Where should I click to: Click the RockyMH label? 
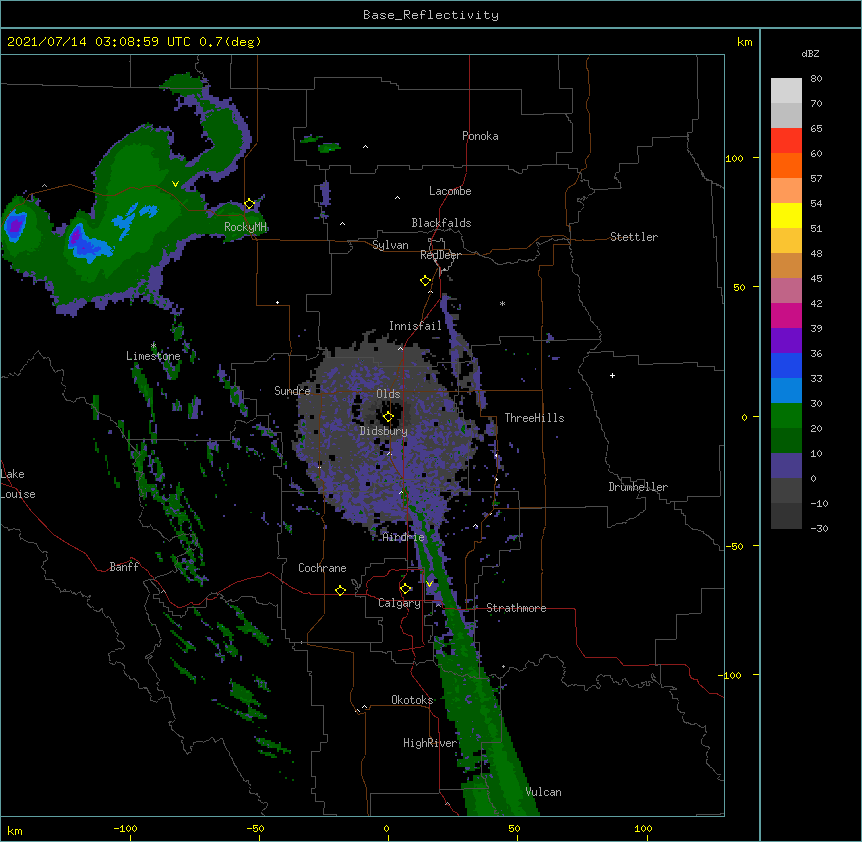pyautogui.click(x=246, y=227)
